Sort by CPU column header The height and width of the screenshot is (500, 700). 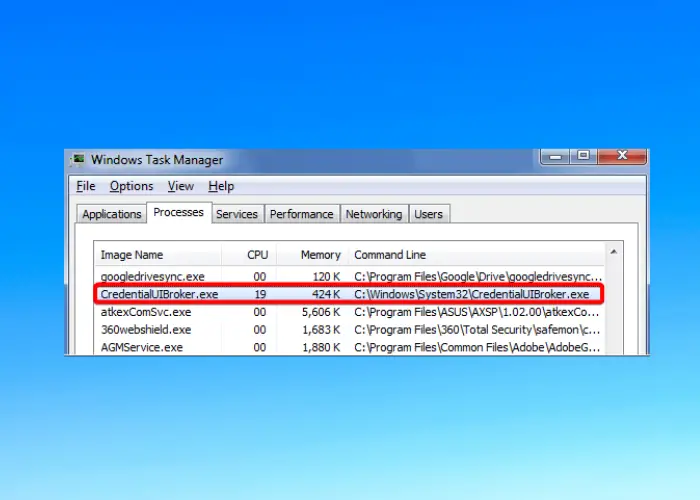click(x=249, y=255)
